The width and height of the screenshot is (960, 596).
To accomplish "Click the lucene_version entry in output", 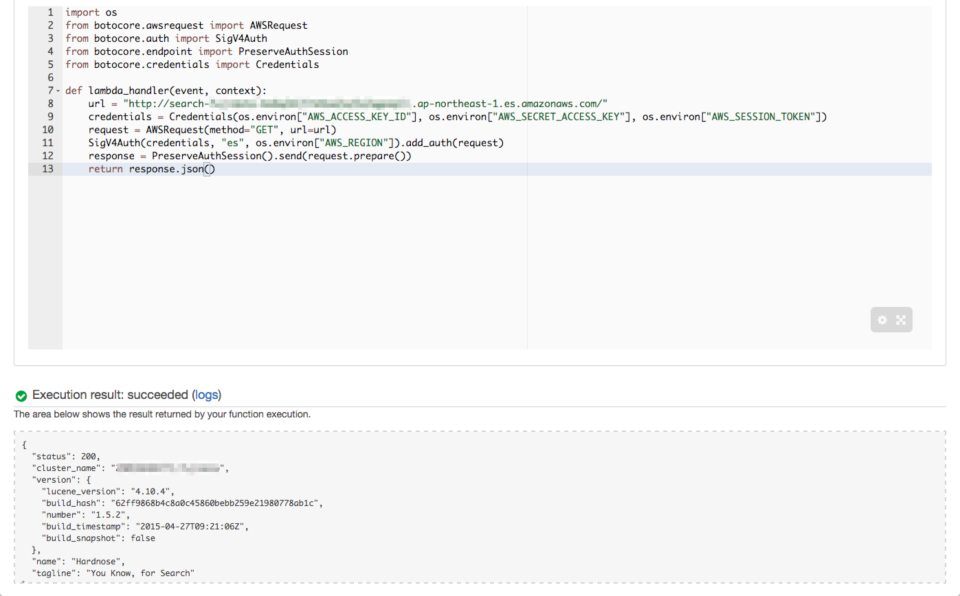I will pyautogui.click(x=108, y=491).
